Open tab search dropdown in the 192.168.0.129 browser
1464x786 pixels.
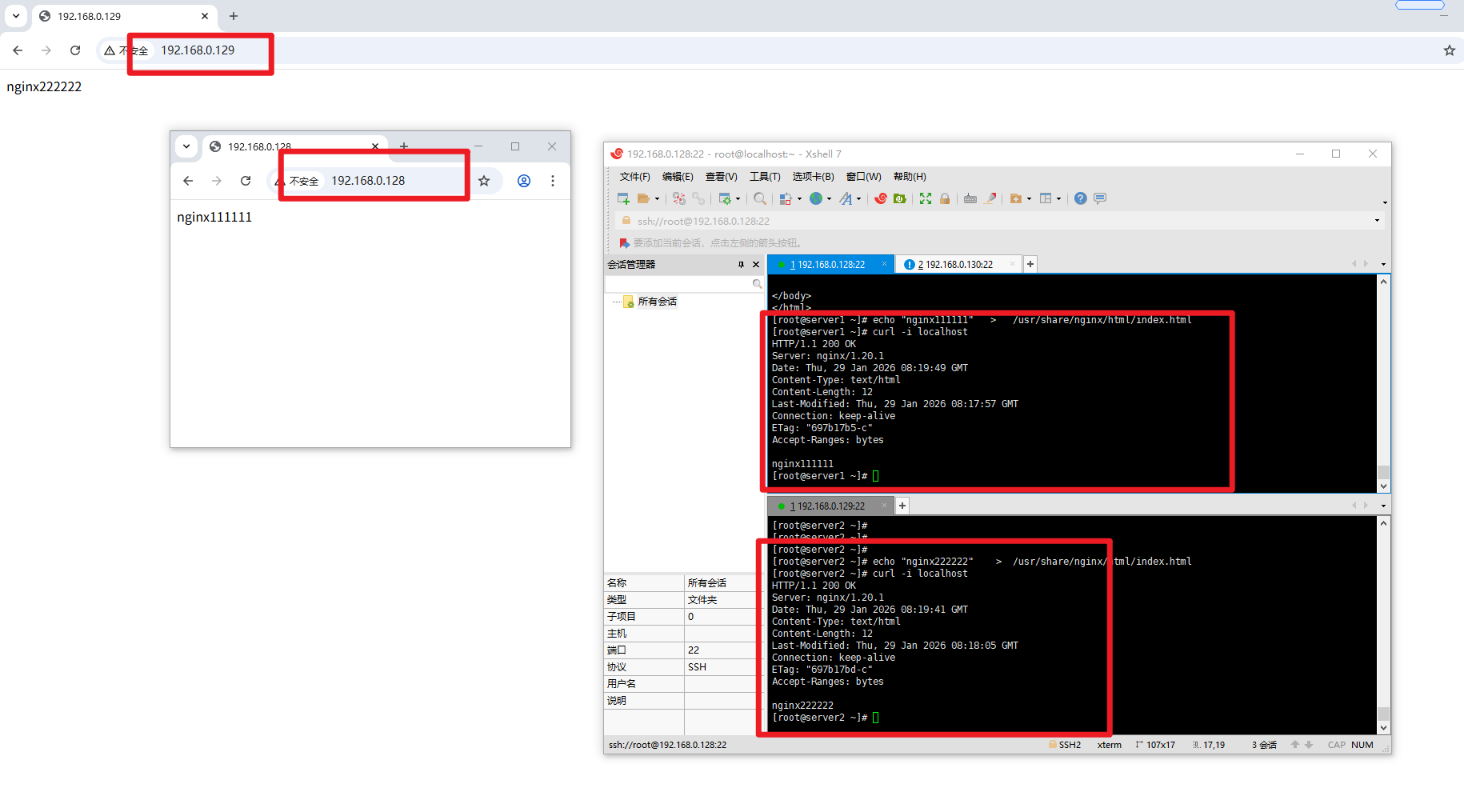click(x=16, y=16)
